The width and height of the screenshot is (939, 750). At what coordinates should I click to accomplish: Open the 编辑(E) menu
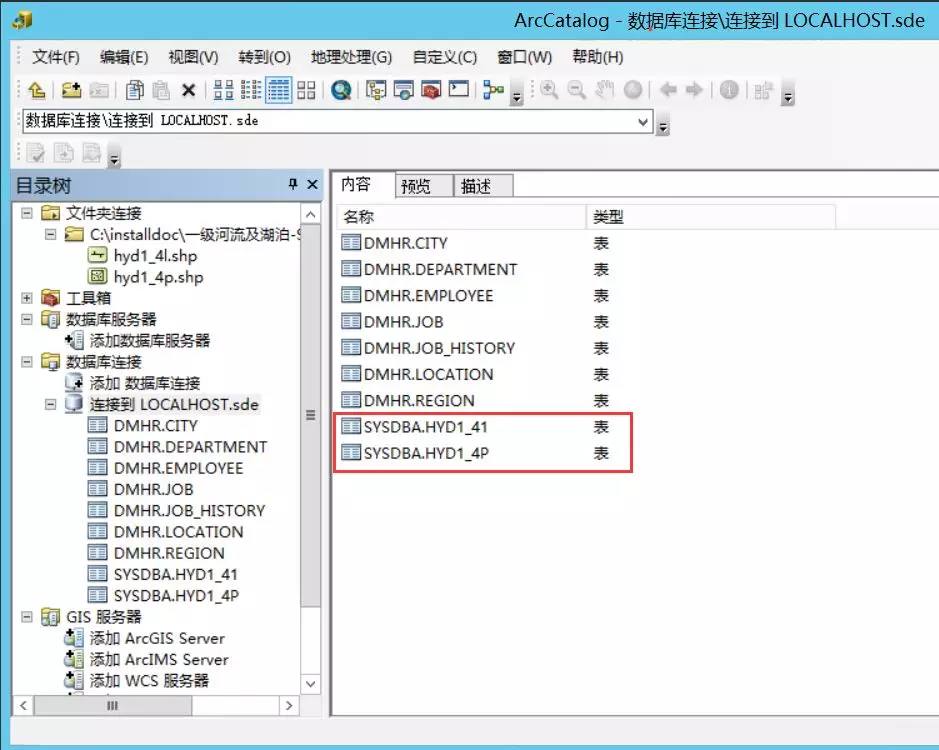[124, 57]
